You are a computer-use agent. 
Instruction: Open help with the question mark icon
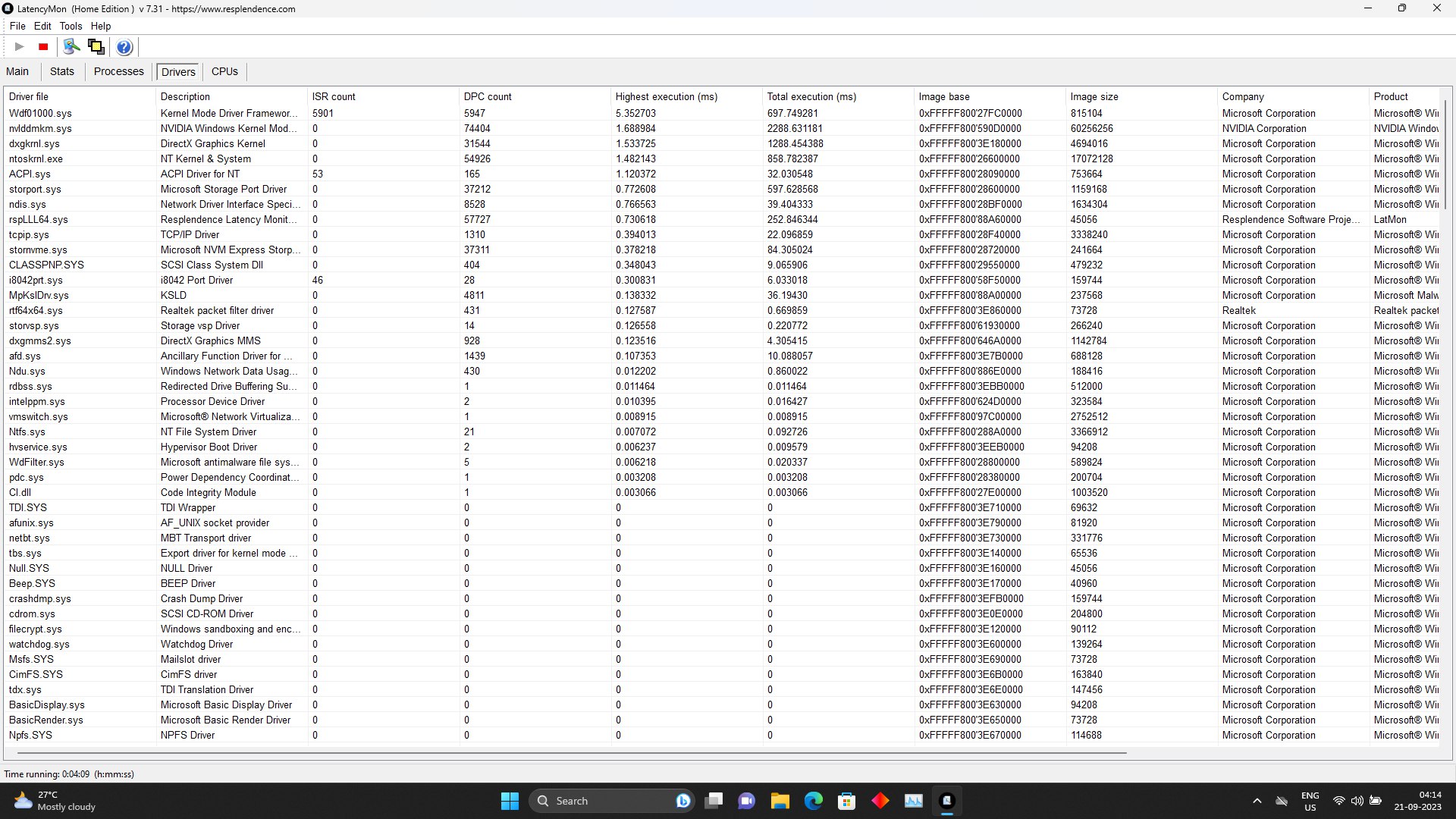pyautogui.click(x=124, y=47)
